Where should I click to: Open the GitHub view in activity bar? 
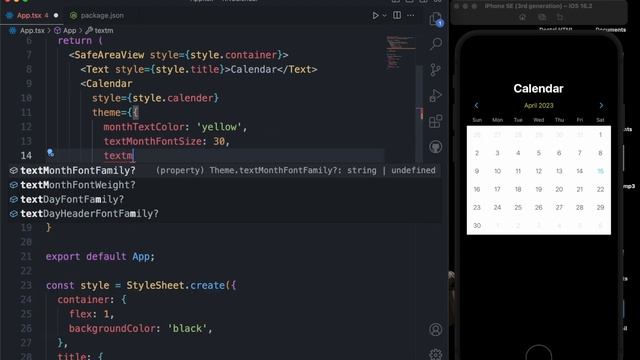(436, 147)
